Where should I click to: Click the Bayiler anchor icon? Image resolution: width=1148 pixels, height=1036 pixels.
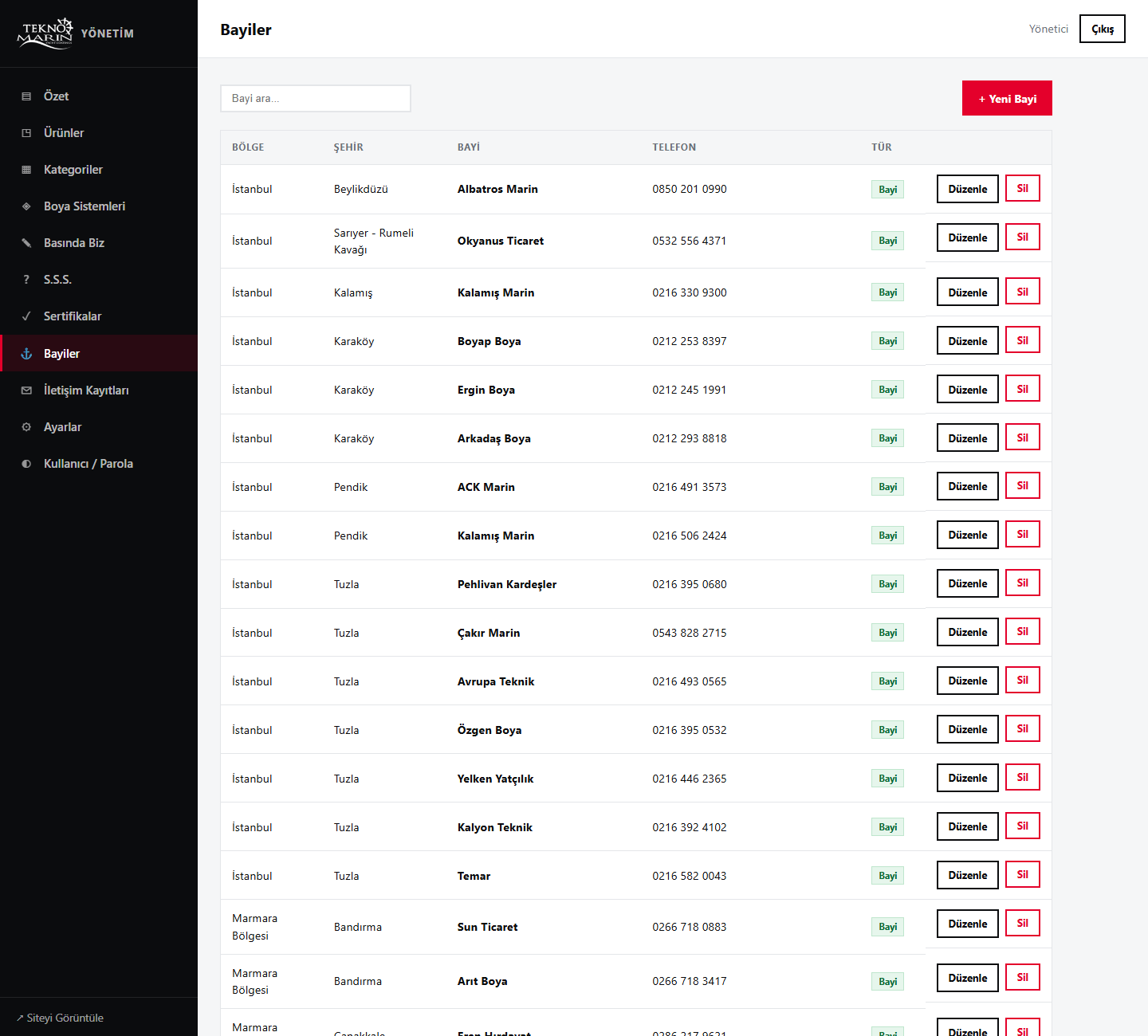[x=26, y=354]
